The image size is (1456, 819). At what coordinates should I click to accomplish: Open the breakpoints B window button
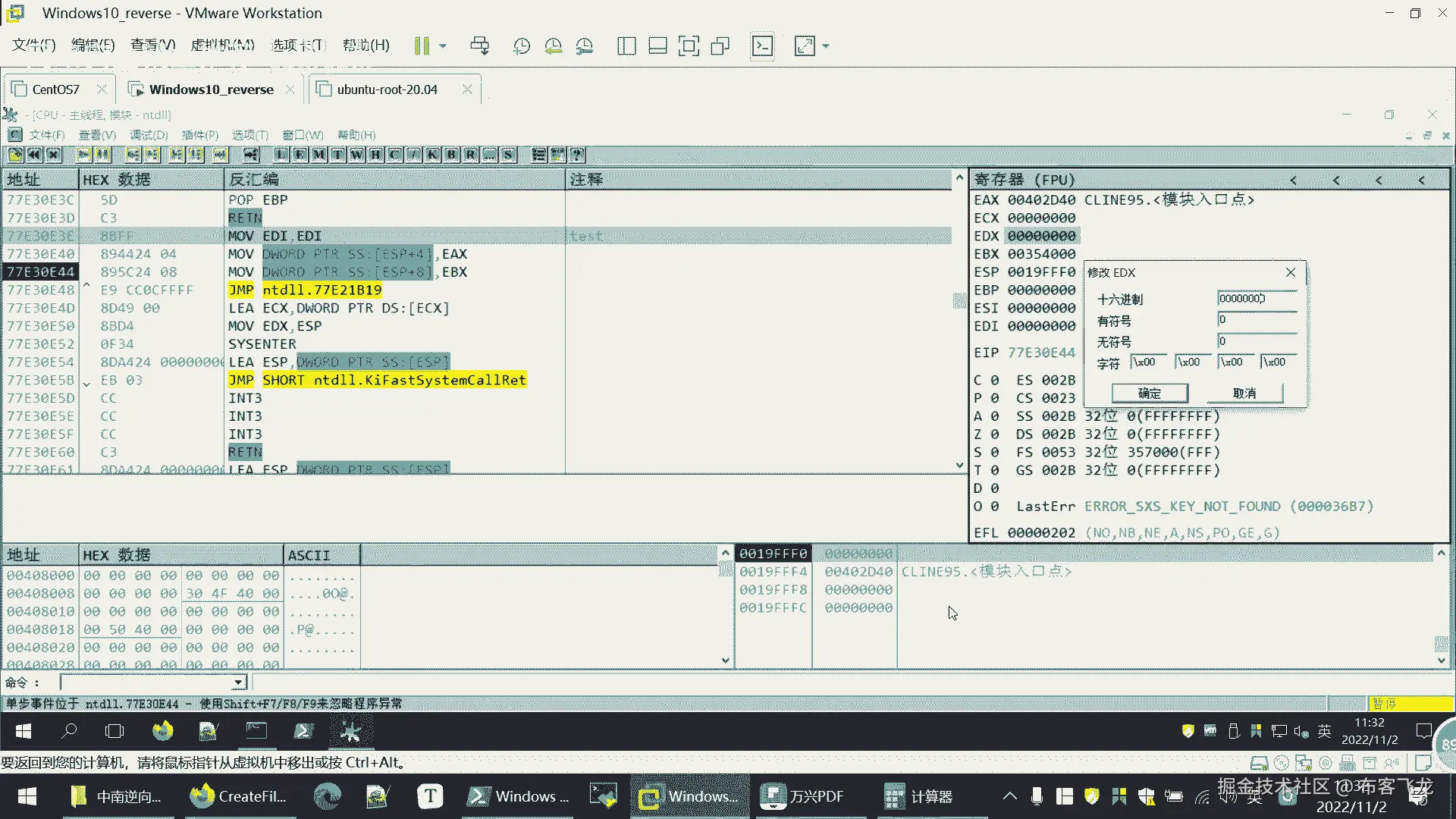(x=451, y=155)
